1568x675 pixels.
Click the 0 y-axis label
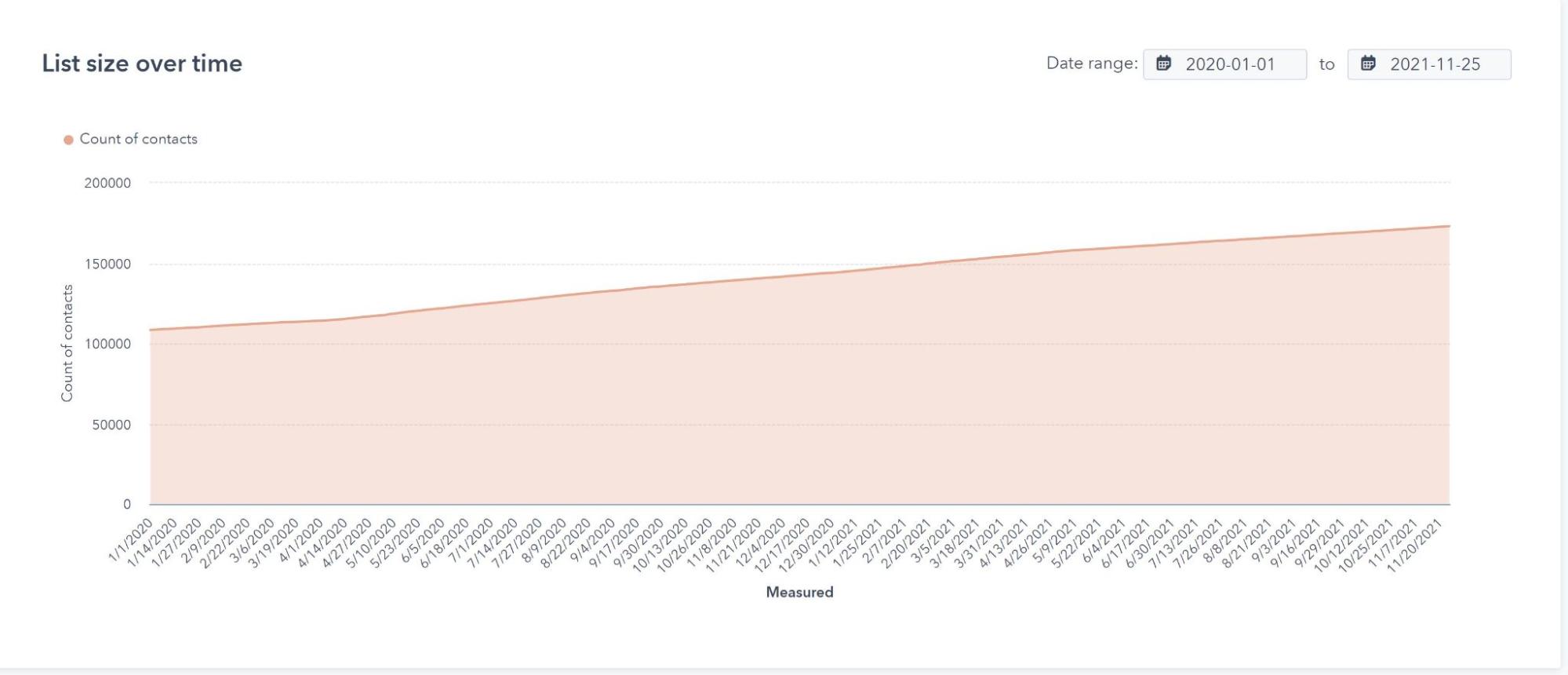click(127, 505)
